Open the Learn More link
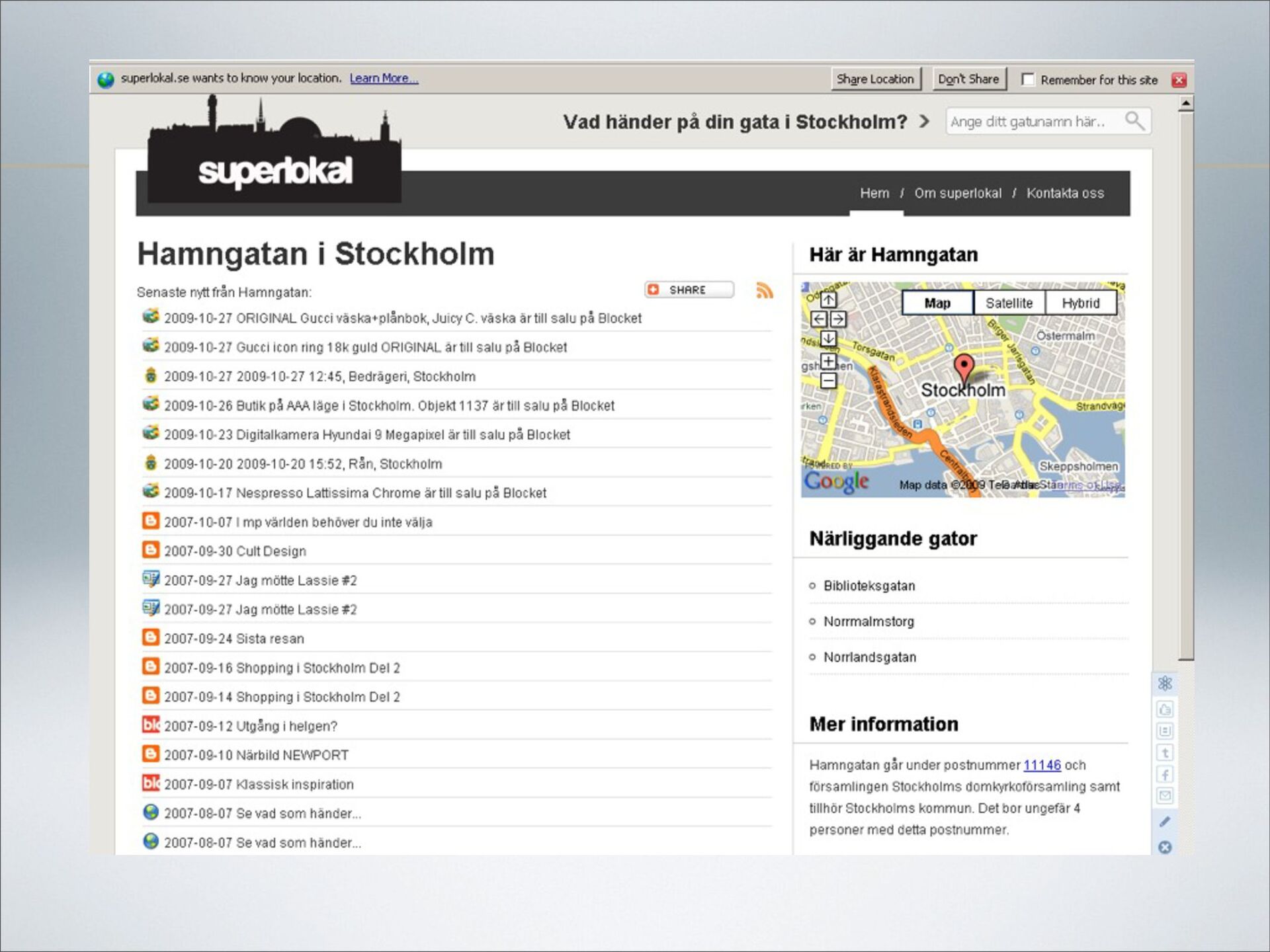Viewport: 1270px width, 952px height. [384, 78]
